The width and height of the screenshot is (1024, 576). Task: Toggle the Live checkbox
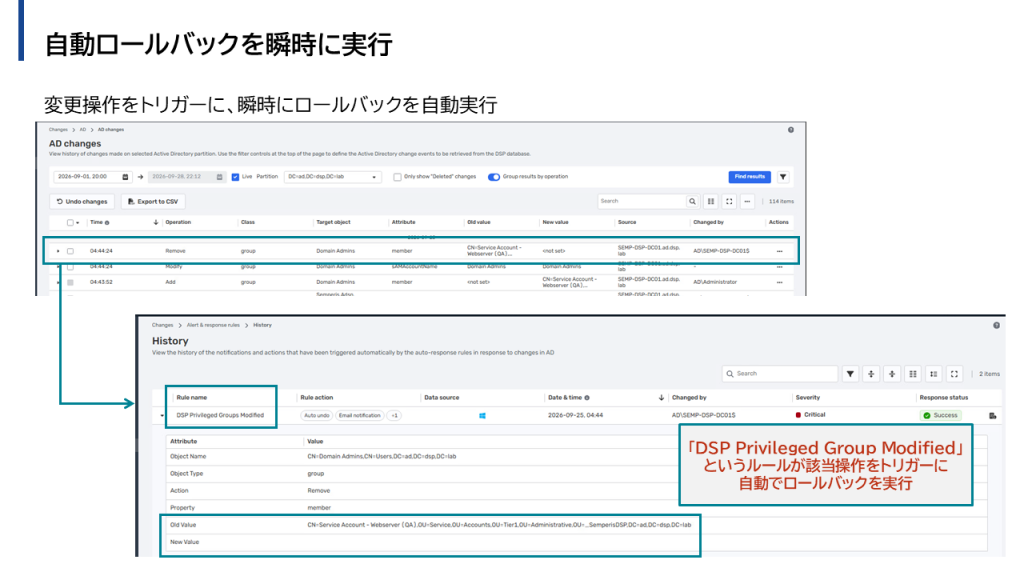[x=235, y=177]
